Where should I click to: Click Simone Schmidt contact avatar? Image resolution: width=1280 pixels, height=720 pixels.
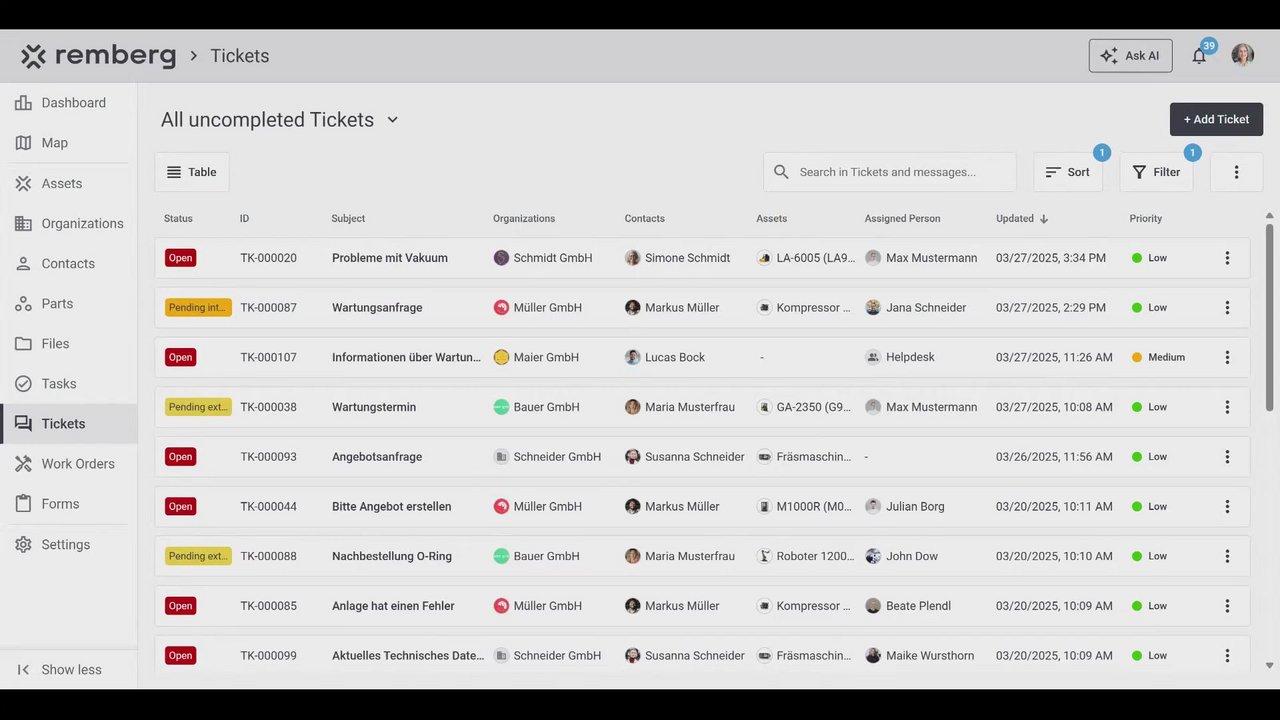[x=632, y=258]
